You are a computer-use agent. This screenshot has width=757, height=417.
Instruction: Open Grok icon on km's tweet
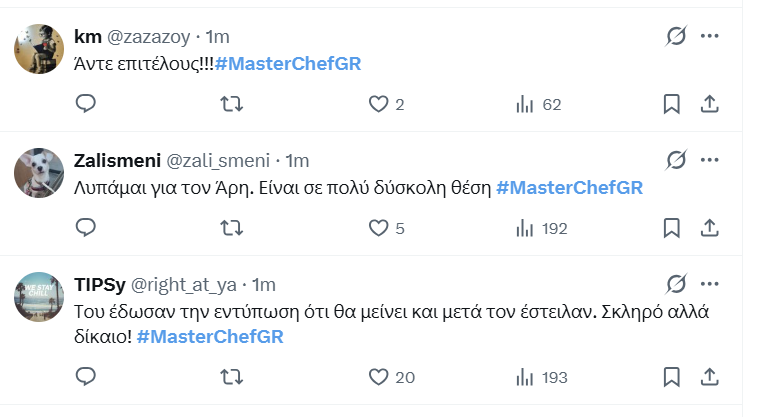tap(677, 37)
